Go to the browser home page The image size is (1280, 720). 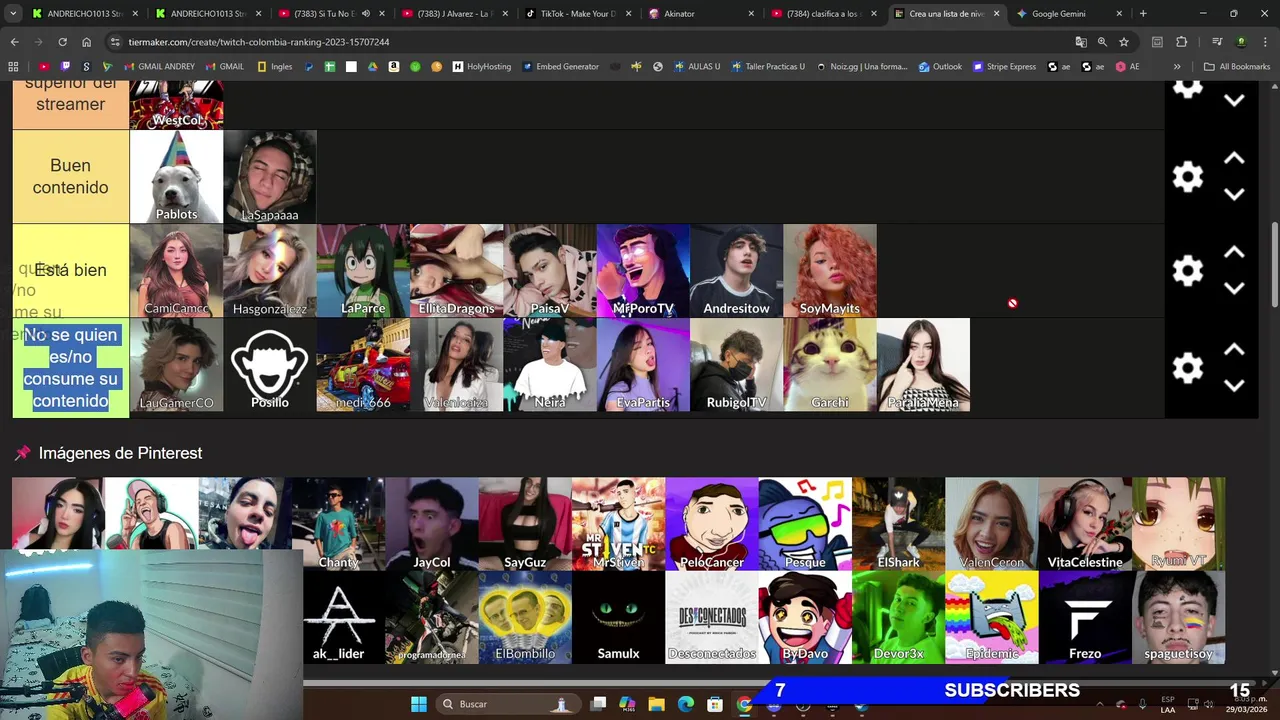[86, 42]
